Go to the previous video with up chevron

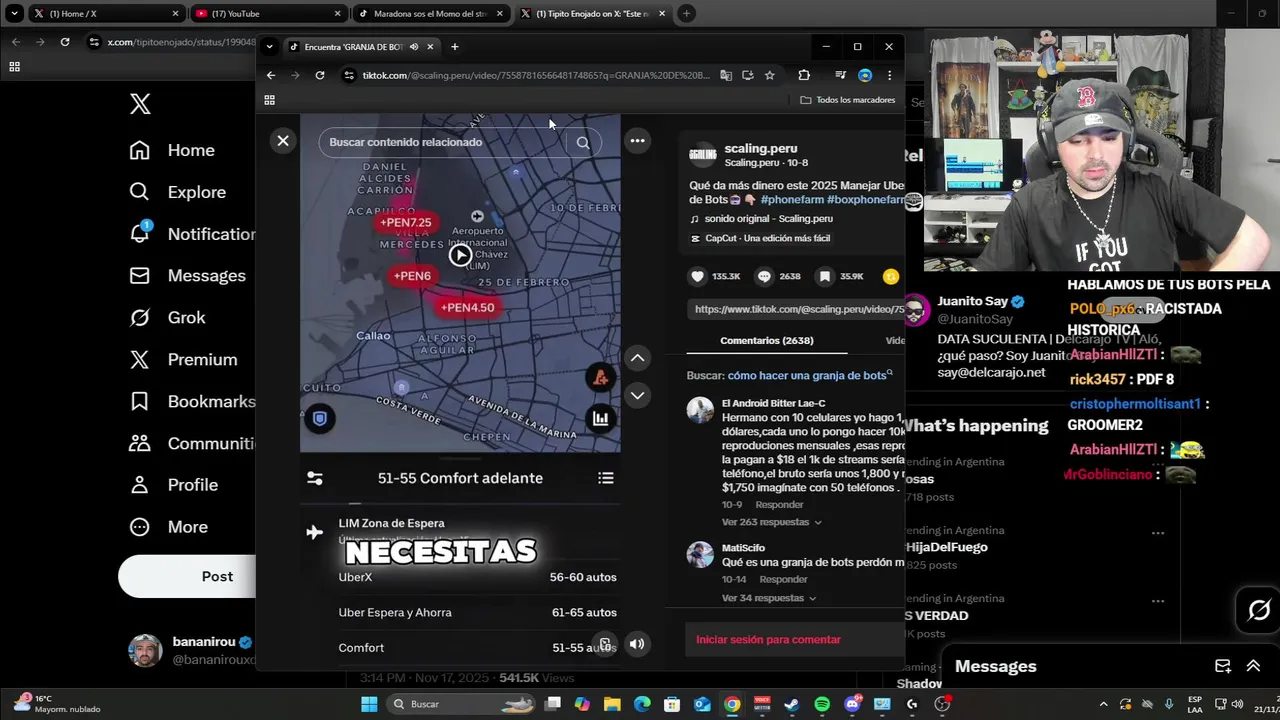pyautogui.click(x=637, y=358)
